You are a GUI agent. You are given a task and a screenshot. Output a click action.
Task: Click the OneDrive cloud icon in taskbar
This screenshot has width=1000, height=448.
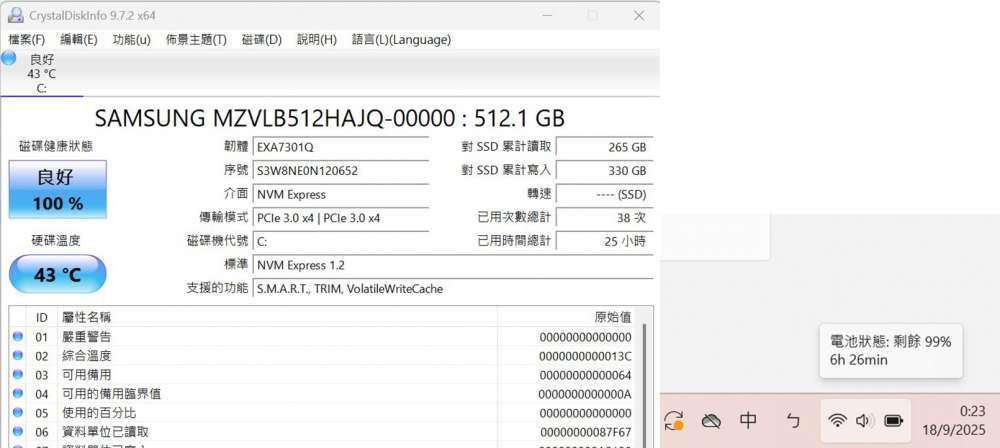(x=711, y=421)
